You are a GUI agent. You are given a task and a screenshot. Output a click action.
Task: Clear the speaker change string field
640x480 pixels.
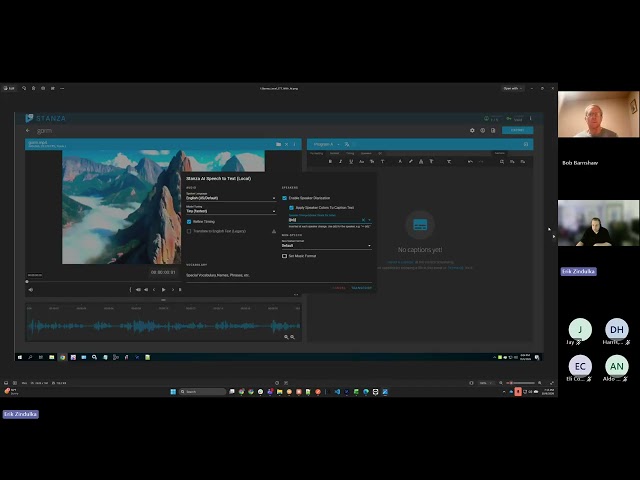363,220
